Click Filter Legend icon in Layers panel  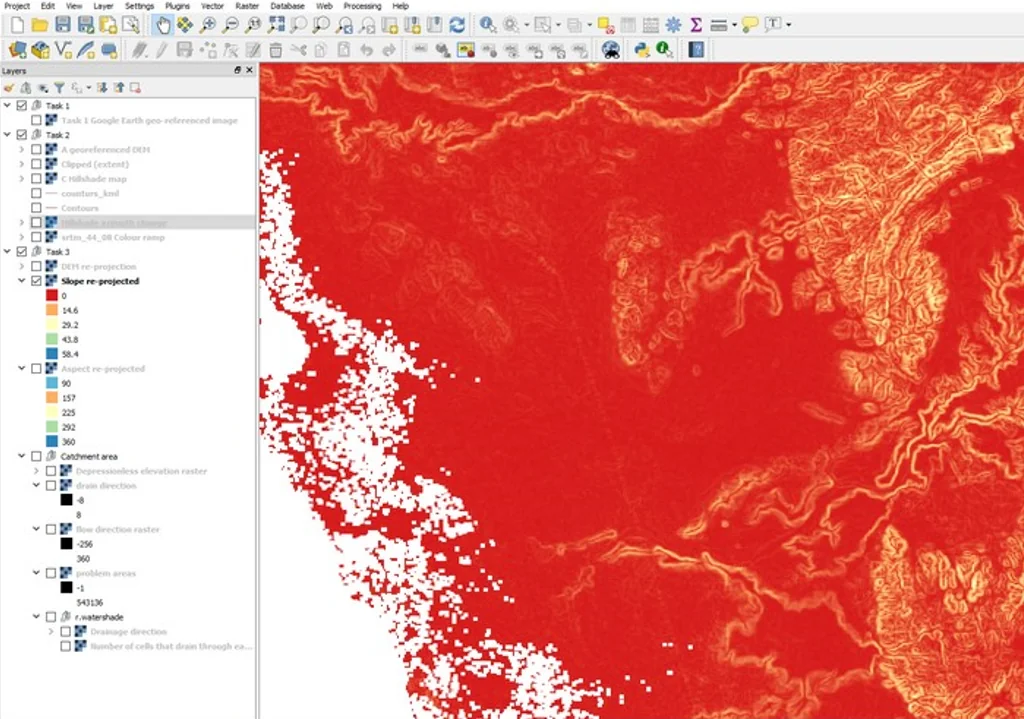tap(59, 88)
